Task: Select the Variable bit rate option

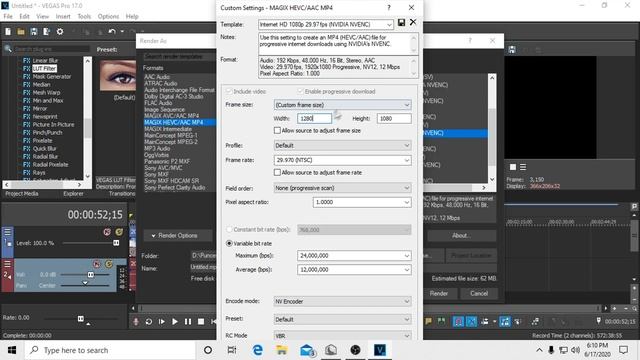Action: tap(229, 243)
